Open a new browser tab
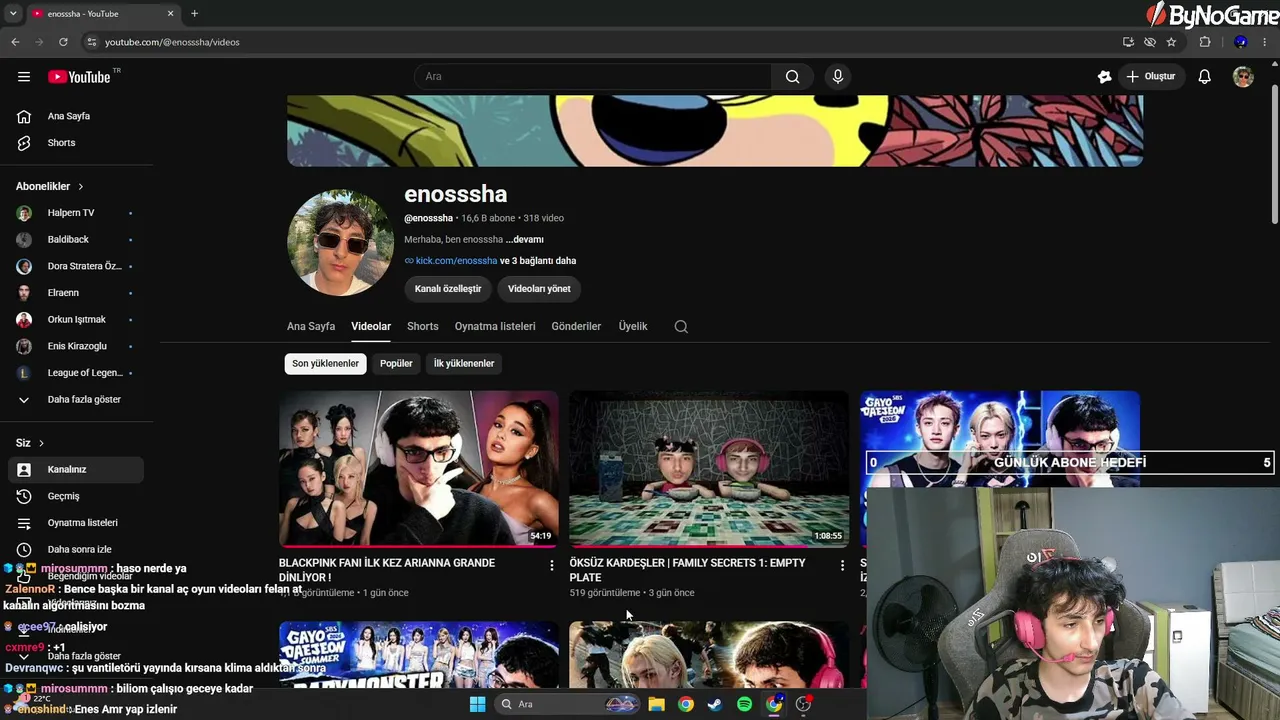The image size is (1280, 720). [194, 14]
